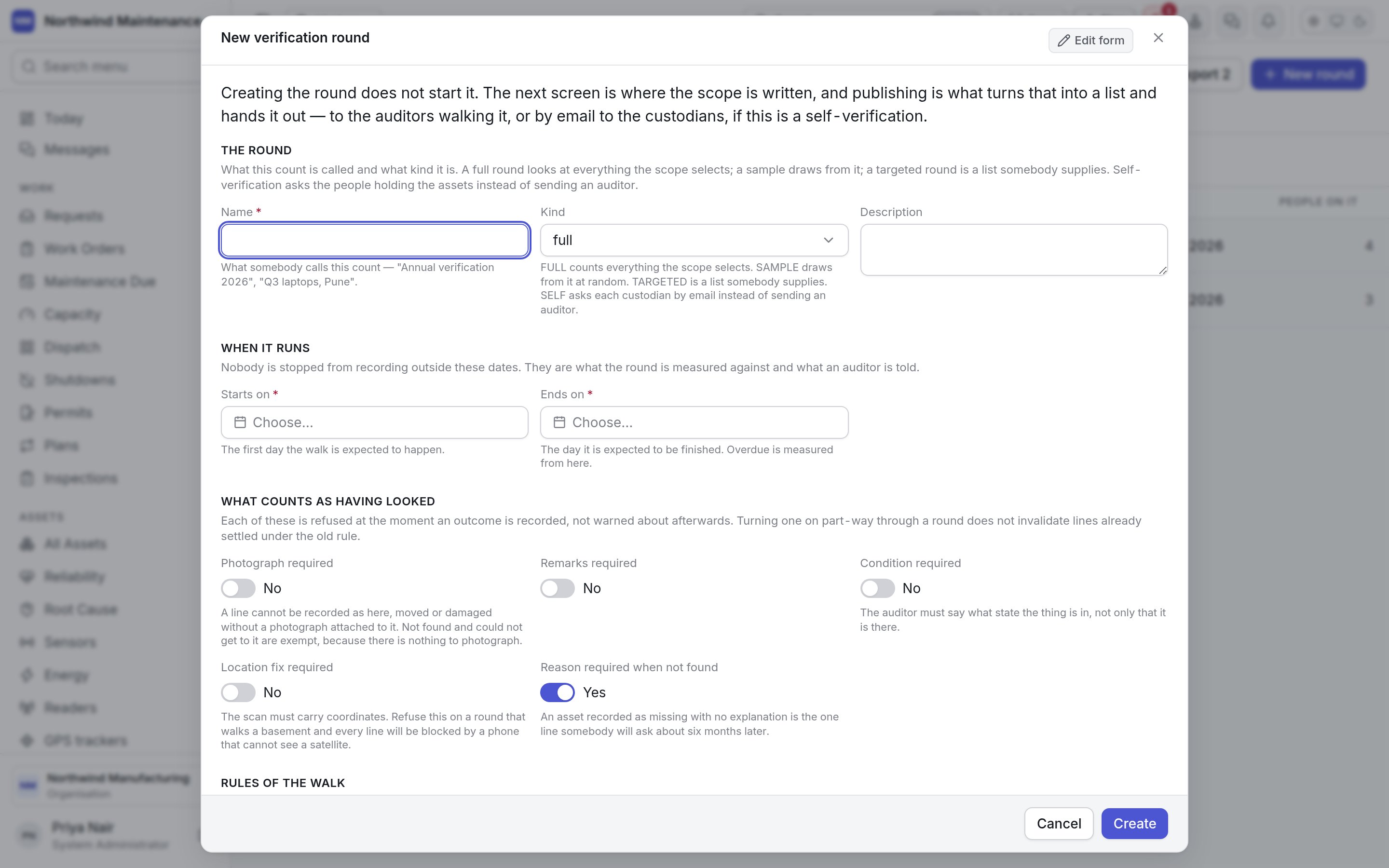Image resolution: width=1389 pixels, height=868 pixels.
Task: Toggle Photograph required switch
Action: point(238,588)
